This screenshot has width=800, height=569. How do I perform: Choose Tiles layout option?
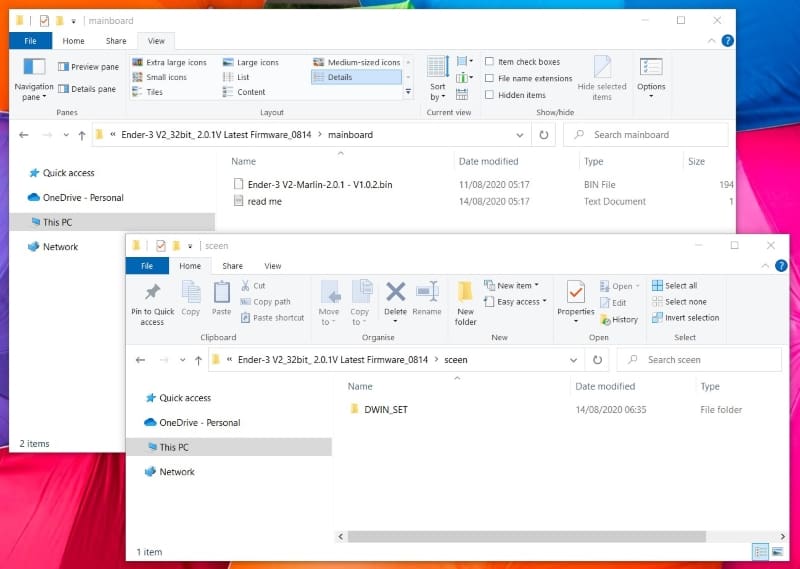(x=147, y=92)
